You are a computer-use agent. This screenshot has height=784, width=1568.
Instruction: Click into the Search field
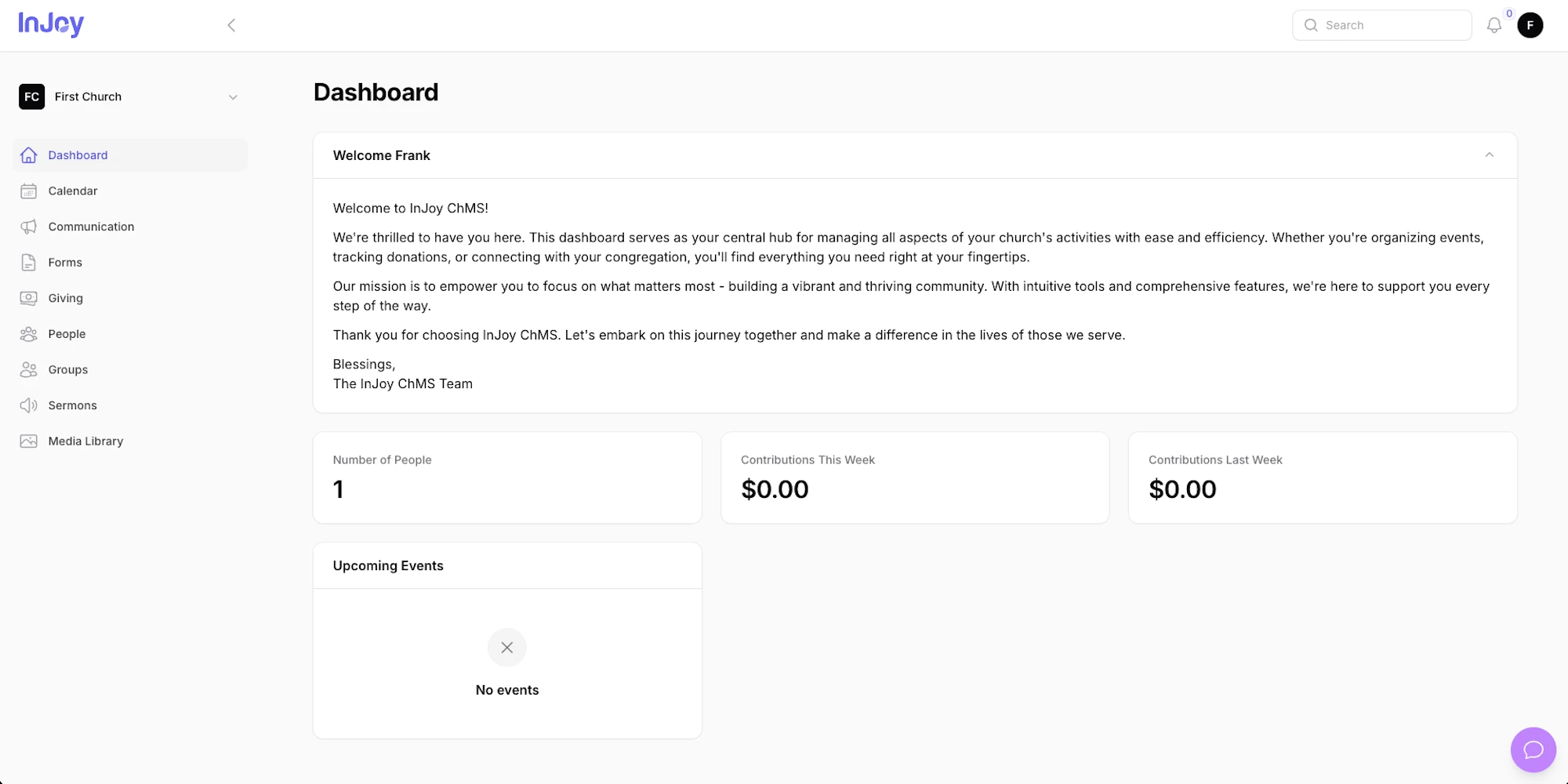(x=1382, y=25)
